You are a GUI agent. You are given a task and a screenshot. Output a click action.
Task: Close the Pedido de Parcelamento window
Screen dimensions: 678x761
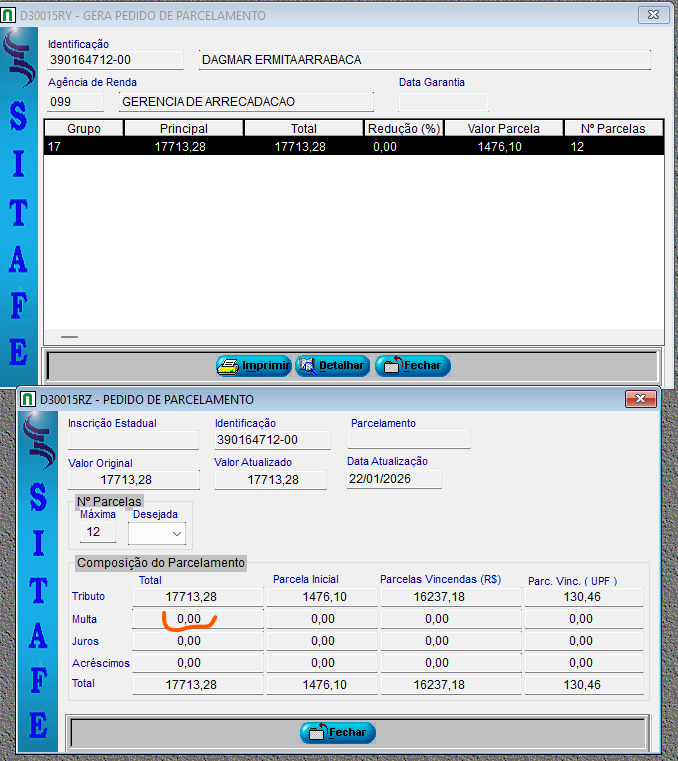(640, 400)
